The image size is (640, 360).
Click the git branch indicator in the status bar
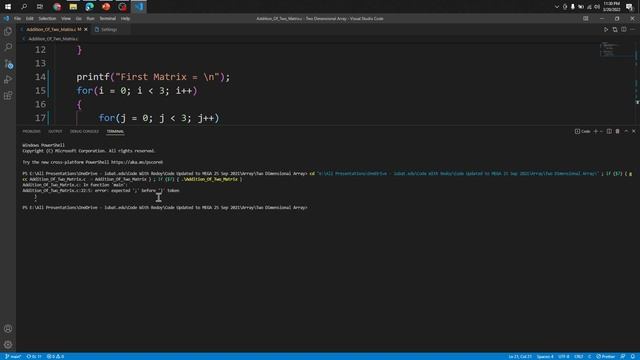[x=13, y=356]
